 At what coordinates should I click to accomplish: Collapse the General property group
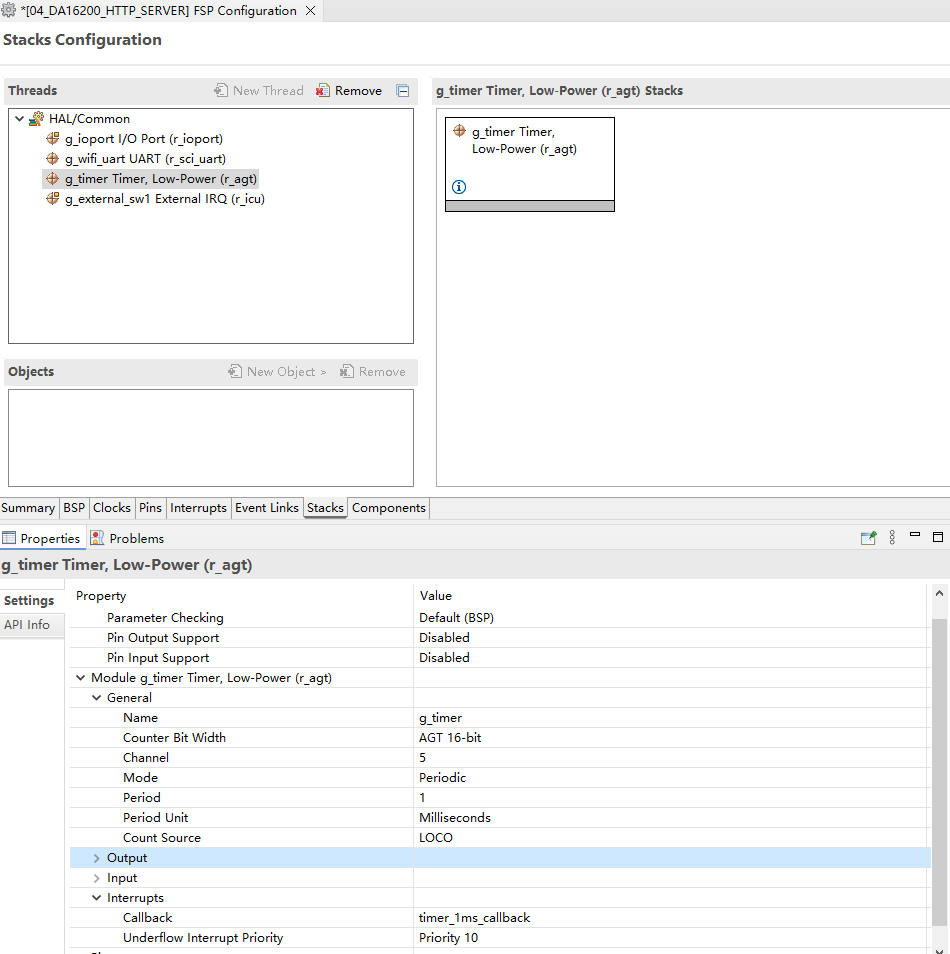click(x=96, y=698)
